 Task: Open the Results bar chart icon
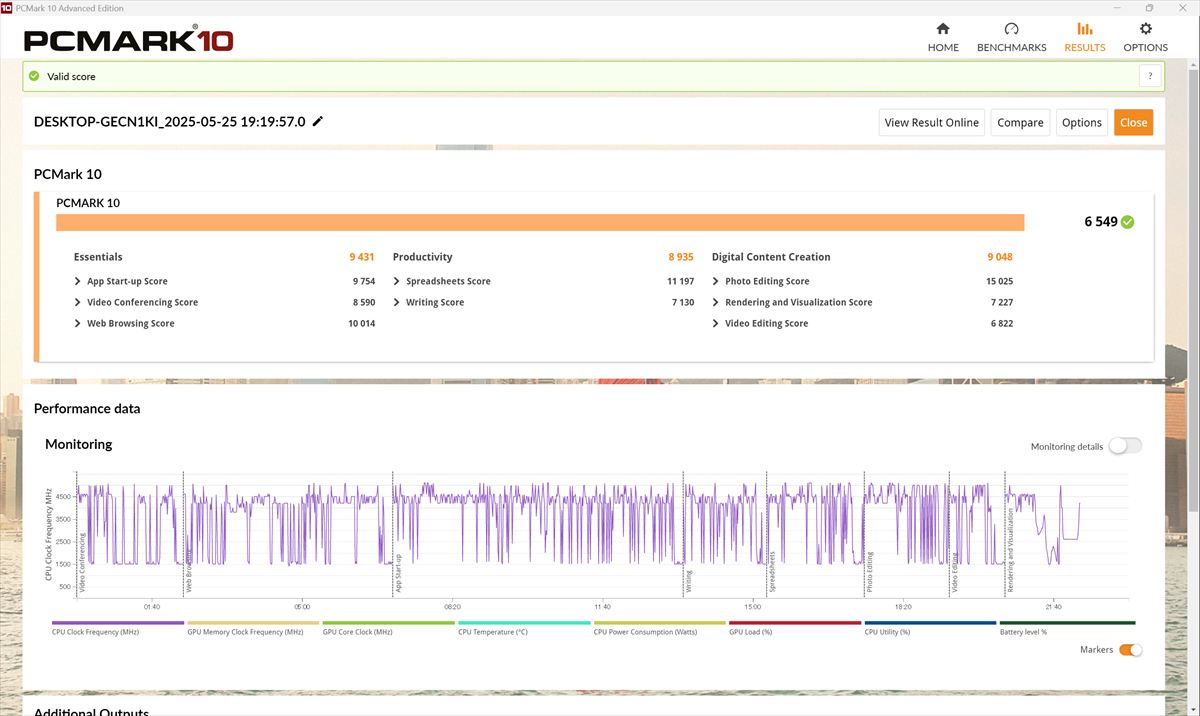pos(1084,29)
